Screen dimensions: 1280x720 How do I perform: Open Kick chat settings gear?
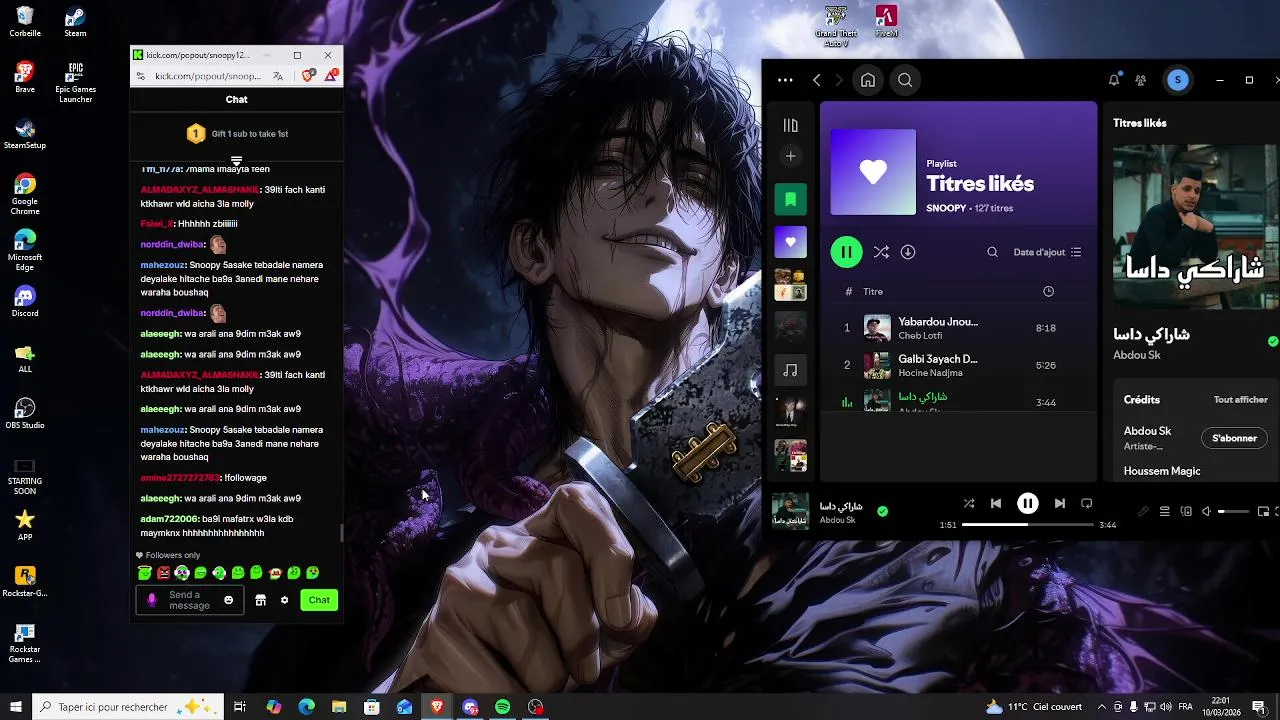click(x=284, y=600)
